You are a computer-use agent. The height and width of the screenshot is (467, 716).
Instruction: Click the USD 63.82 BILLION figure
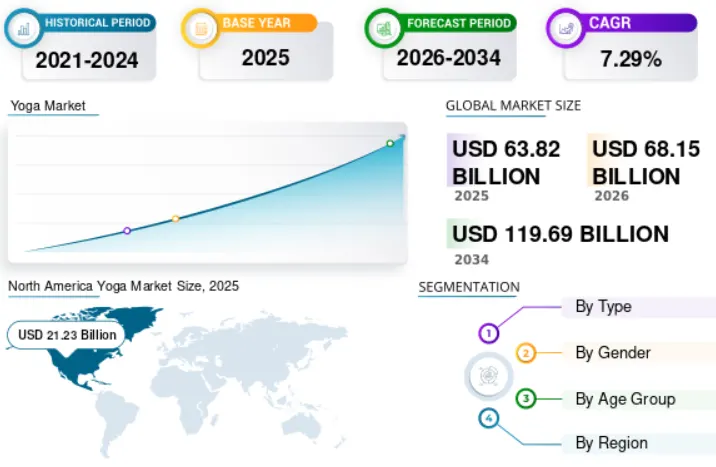click(506, 163)
